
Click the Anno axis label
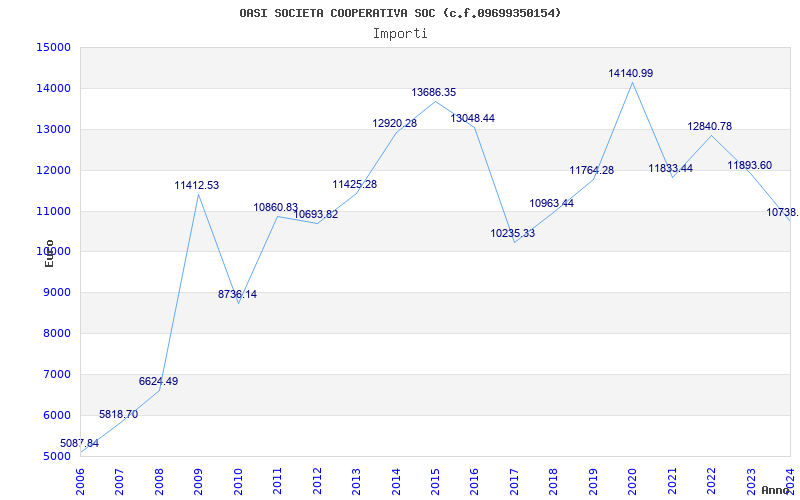[x=777, y=490]
